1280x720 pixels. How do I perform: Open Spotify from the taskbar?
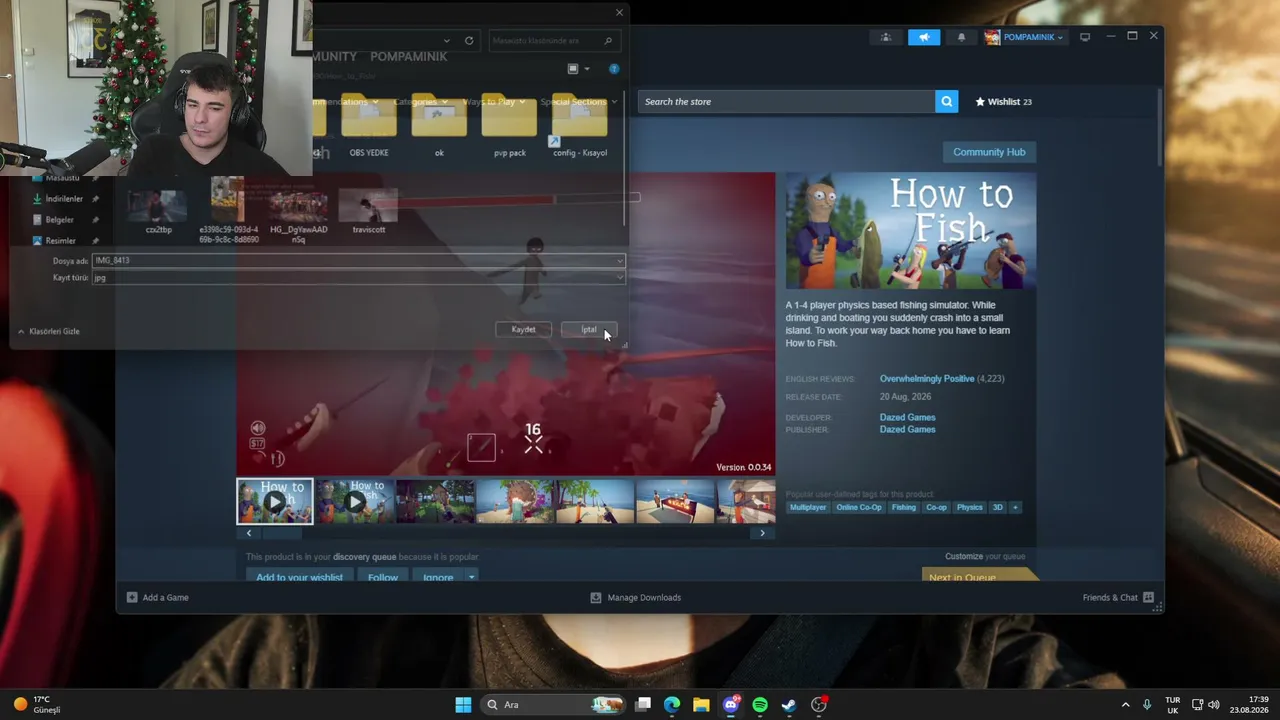760,705
